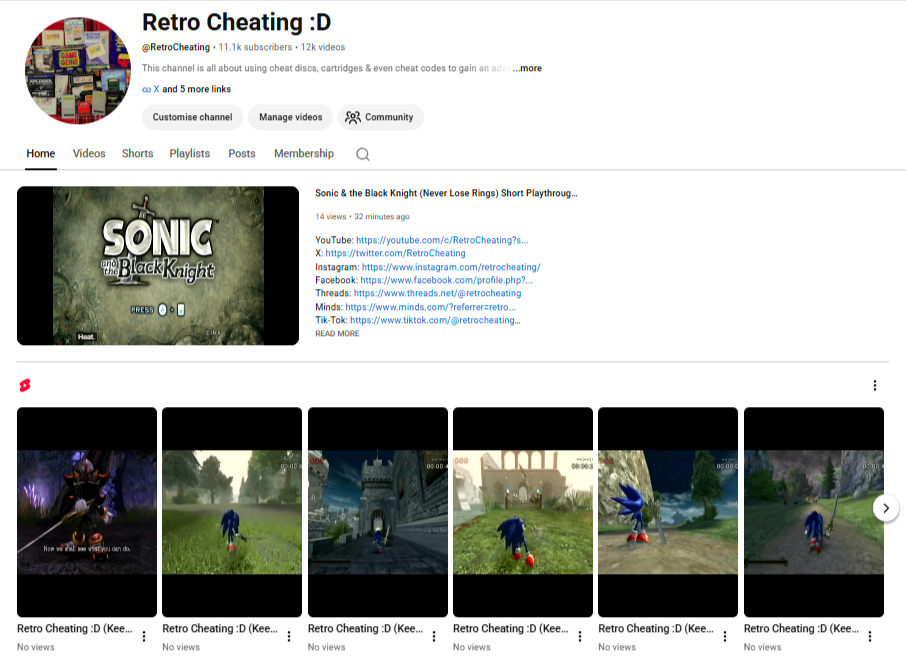Screen dimensions: 906x665
Task: Click the Manage videos button
Action: 291,117
